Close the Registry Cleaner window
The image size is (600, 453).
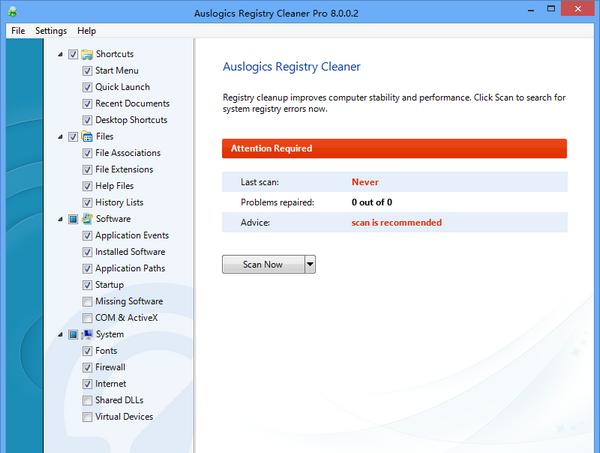[x=577, y=8]
